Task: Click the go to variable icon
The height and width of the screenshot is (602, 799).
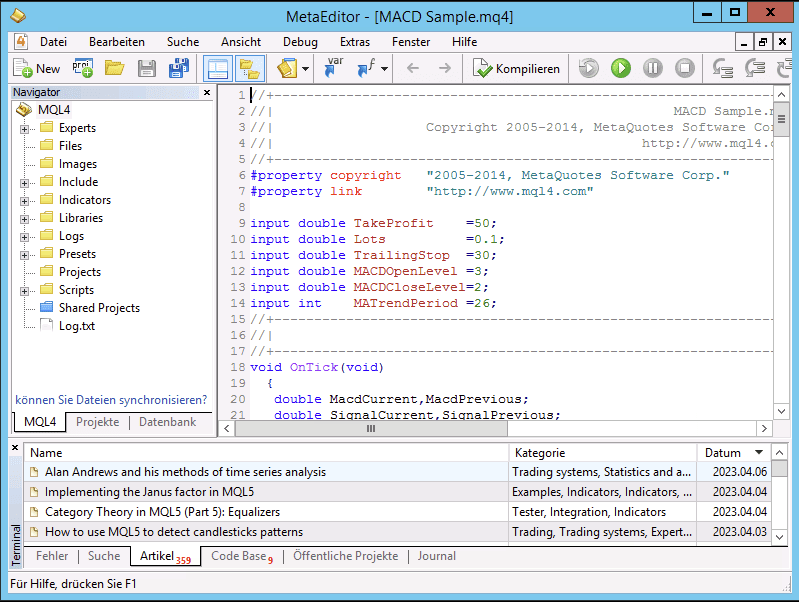Action: tap(334, 68)
